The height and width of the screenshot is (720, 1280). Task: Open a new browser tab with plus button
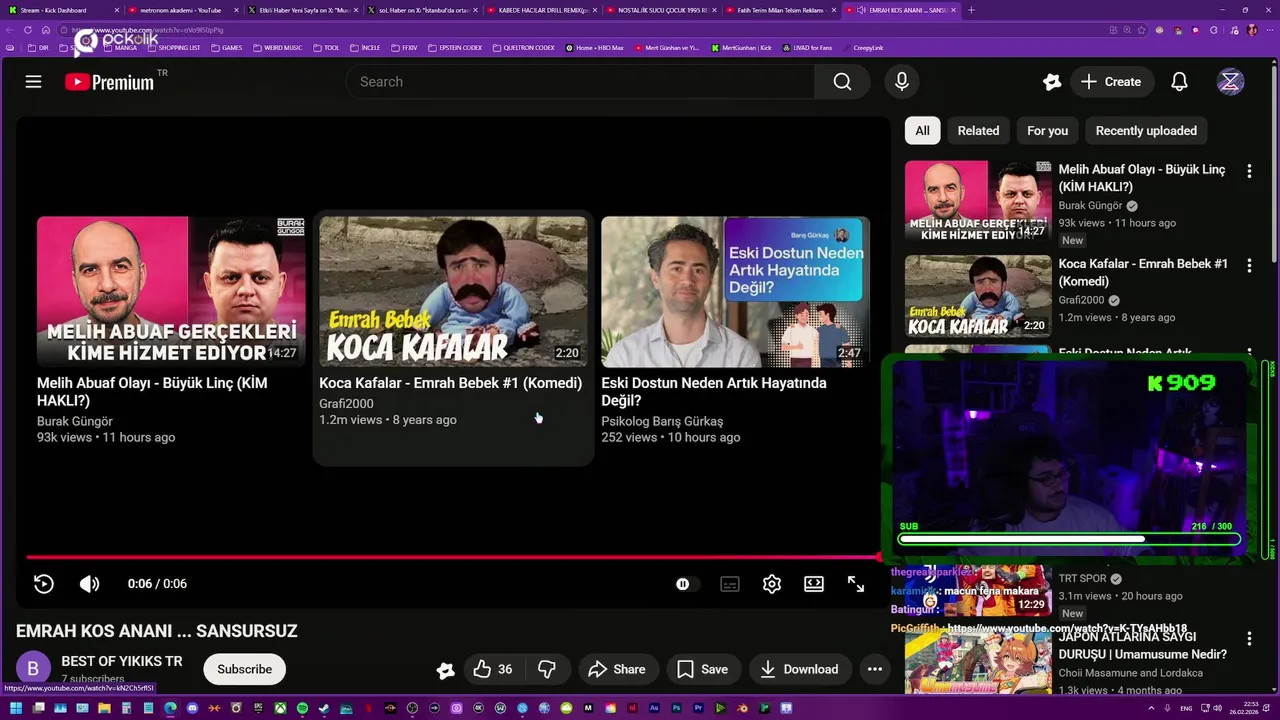tap(971, 10)
